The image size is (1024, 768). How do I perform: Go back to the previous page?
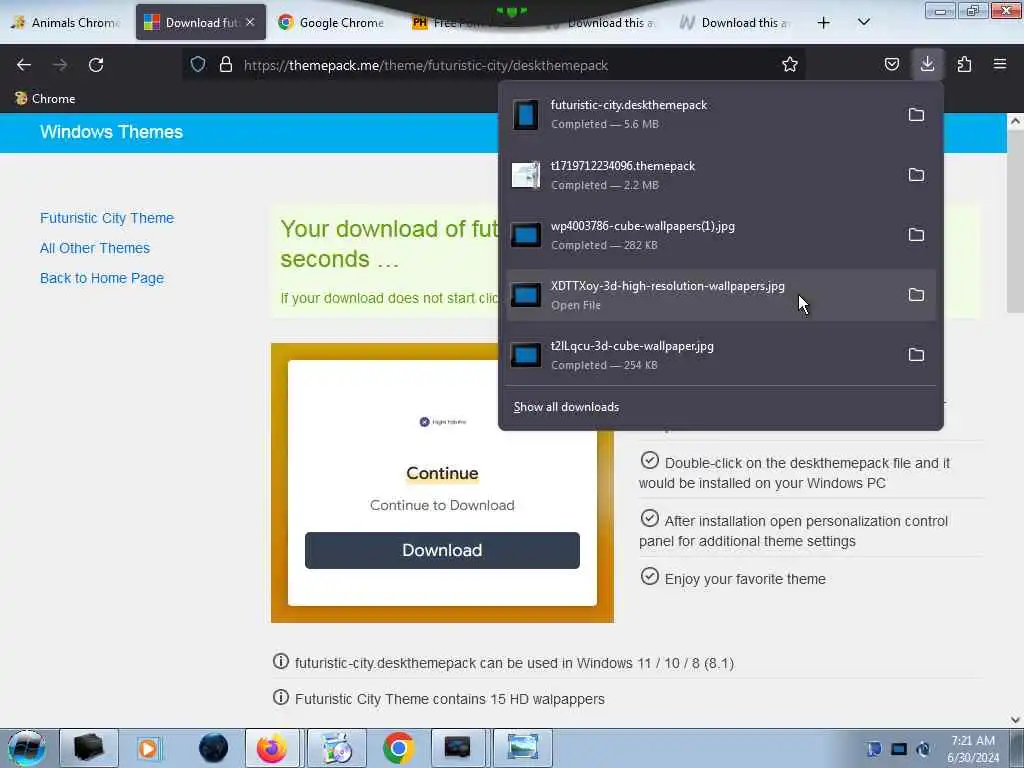pos(24,65)
